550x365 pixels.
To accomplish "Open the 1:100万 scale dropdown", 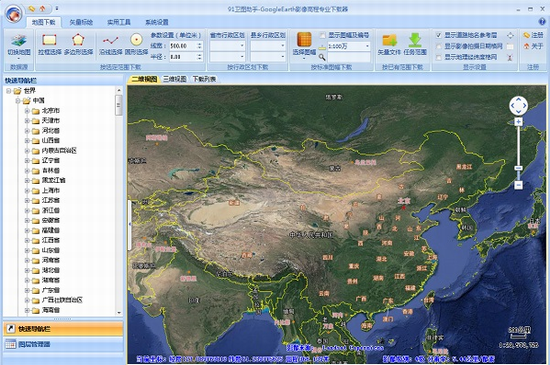I will (349, 46).
